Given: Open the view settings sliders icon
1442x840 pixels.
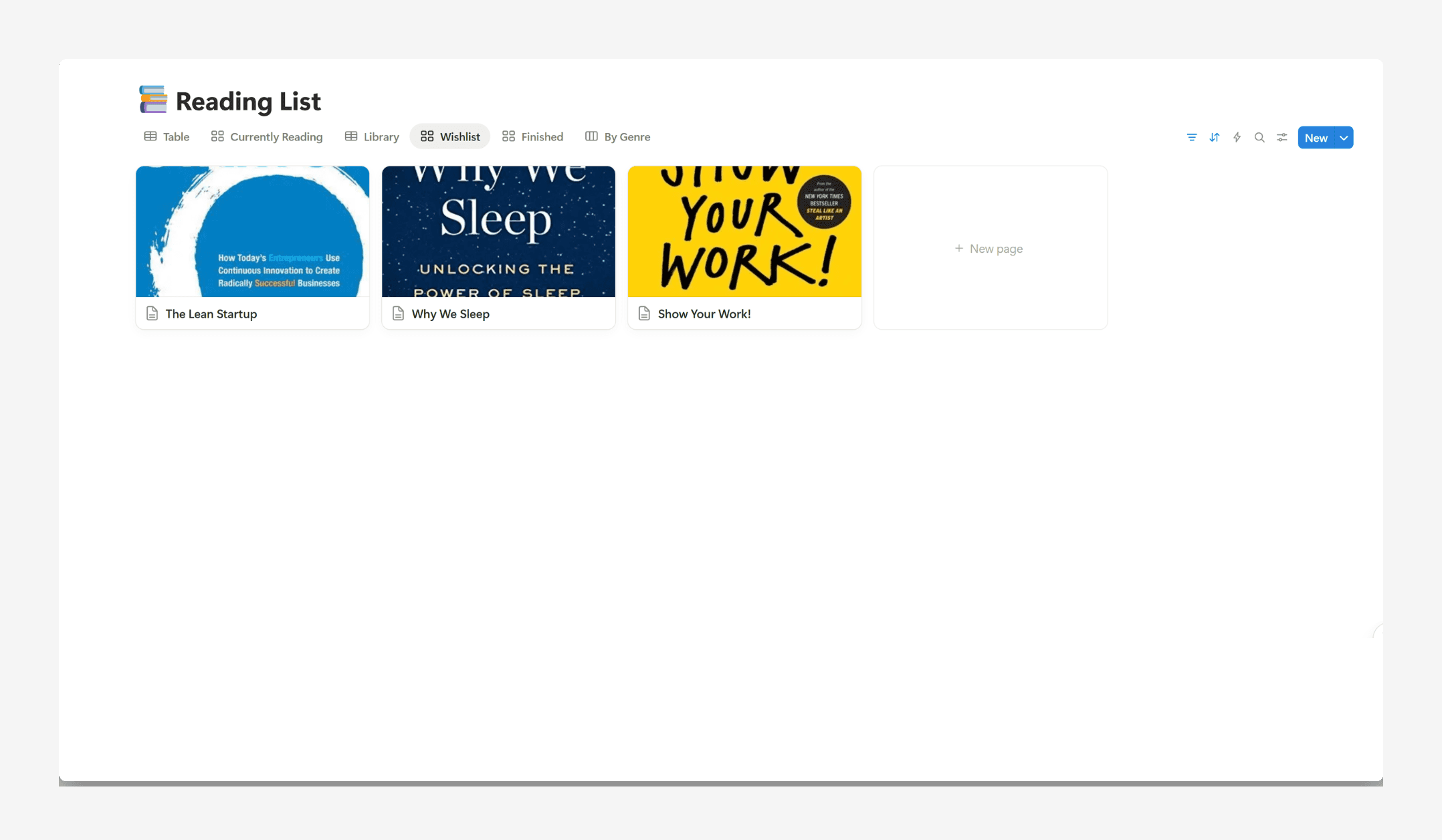Looking at the screenshot, I should click(x=1281, y=137).
